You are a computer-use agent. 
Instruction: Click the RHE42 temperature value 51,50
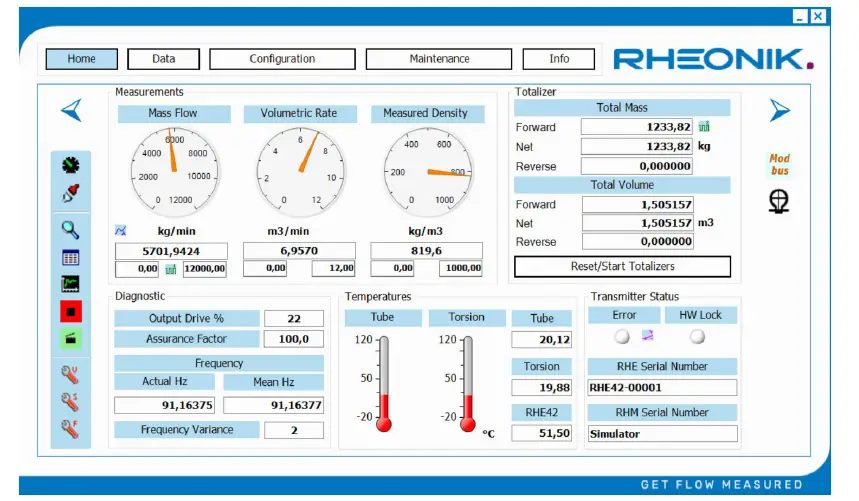point(541,433)
